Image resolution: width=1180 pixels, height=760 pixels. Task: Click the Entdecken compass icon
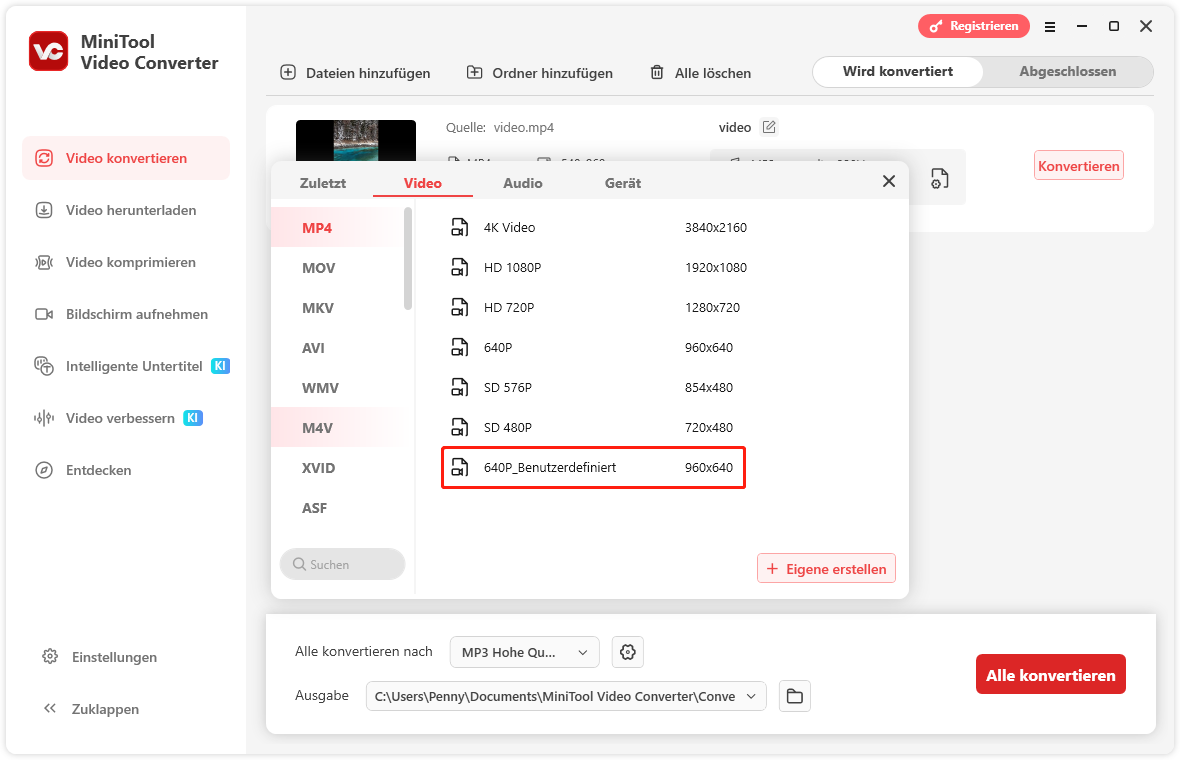44,470
